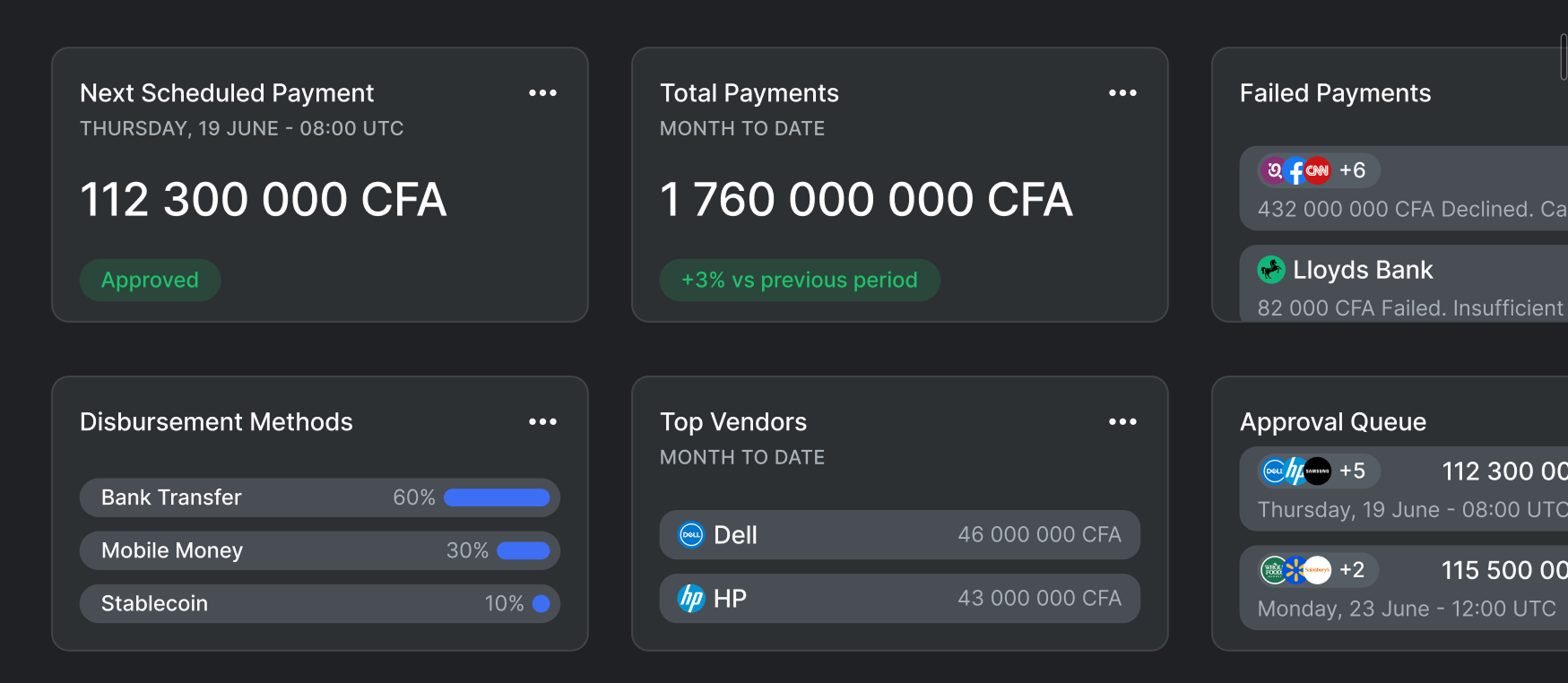Select the Mobile Money 30% progress bar
1568x683 pixels.
pyautogui.click(x=524, y=550)
